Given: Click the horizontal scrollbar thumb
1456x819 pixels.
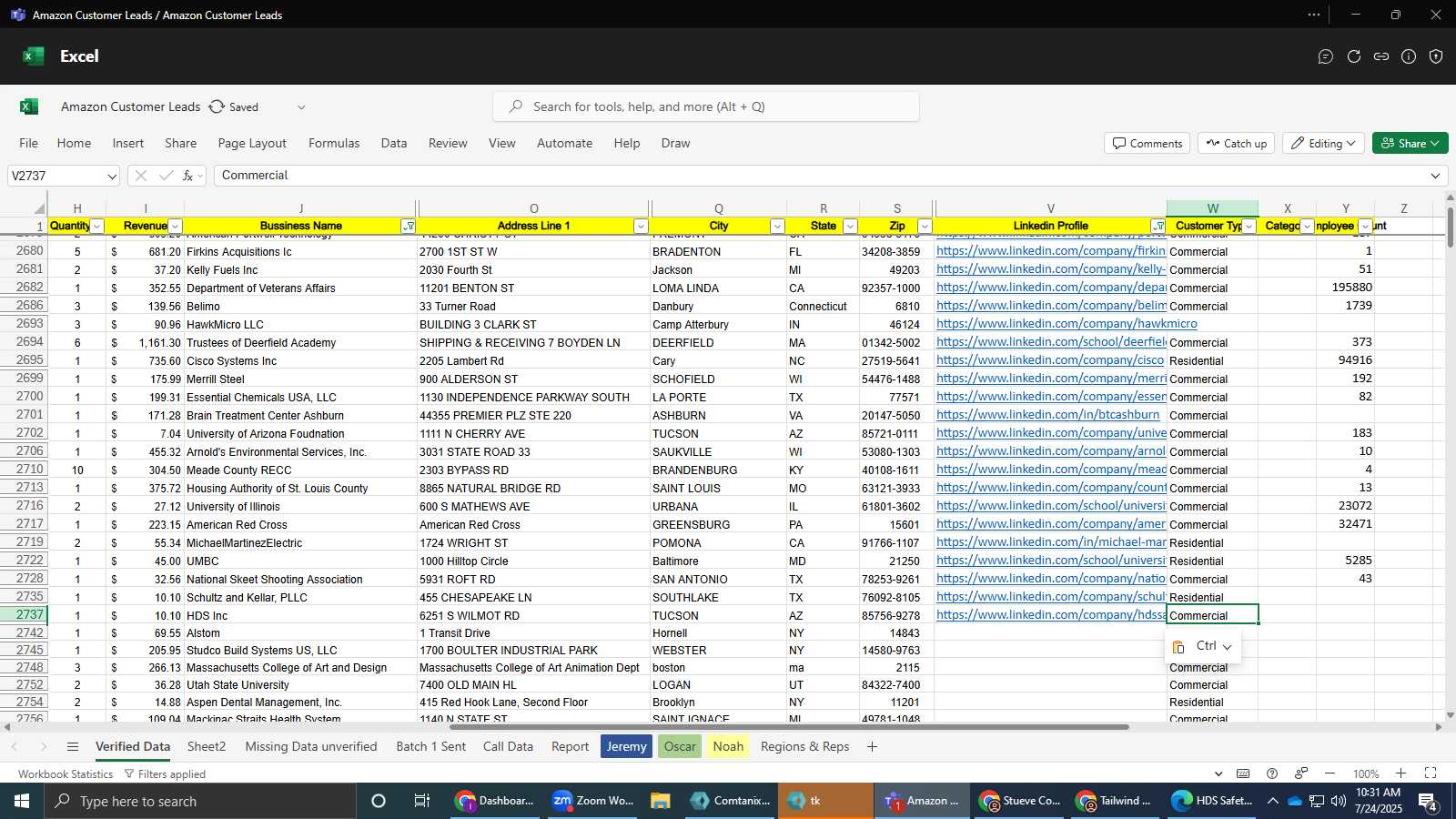Looking at the screenshot, I should [x=789, y=727].
